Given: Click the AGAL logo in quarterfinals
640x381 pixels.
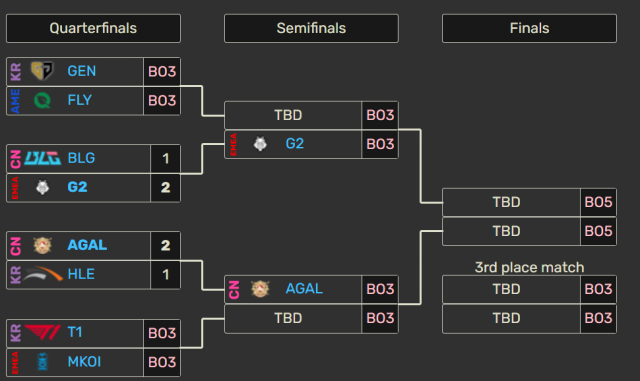Looking at the screenshot, I should coord(42,245).
